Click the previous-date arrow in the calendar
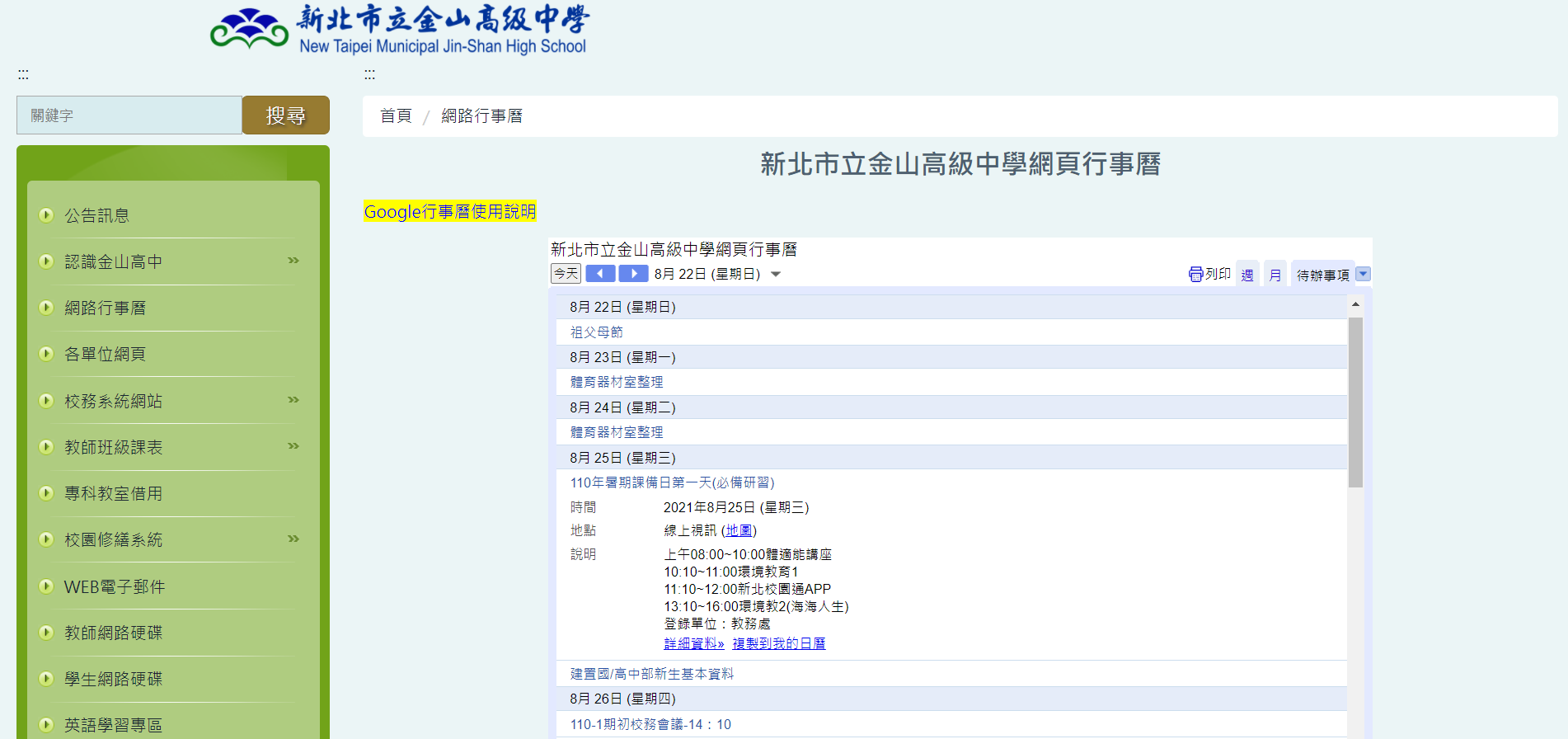The height and width of the screenshot is (739, 1568). click(x=600, y=274)
